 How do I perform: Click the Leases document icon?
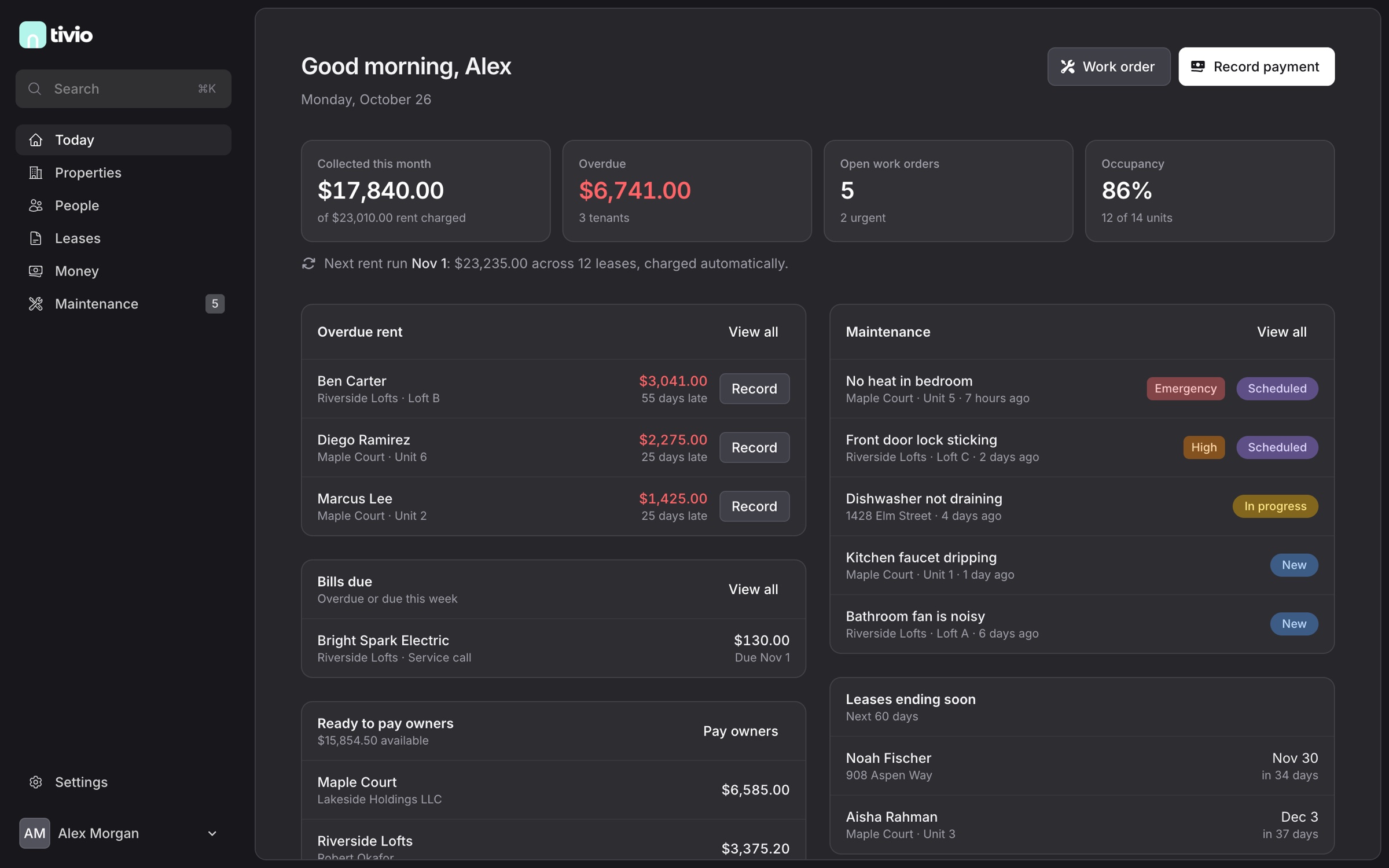click(36, 238)
